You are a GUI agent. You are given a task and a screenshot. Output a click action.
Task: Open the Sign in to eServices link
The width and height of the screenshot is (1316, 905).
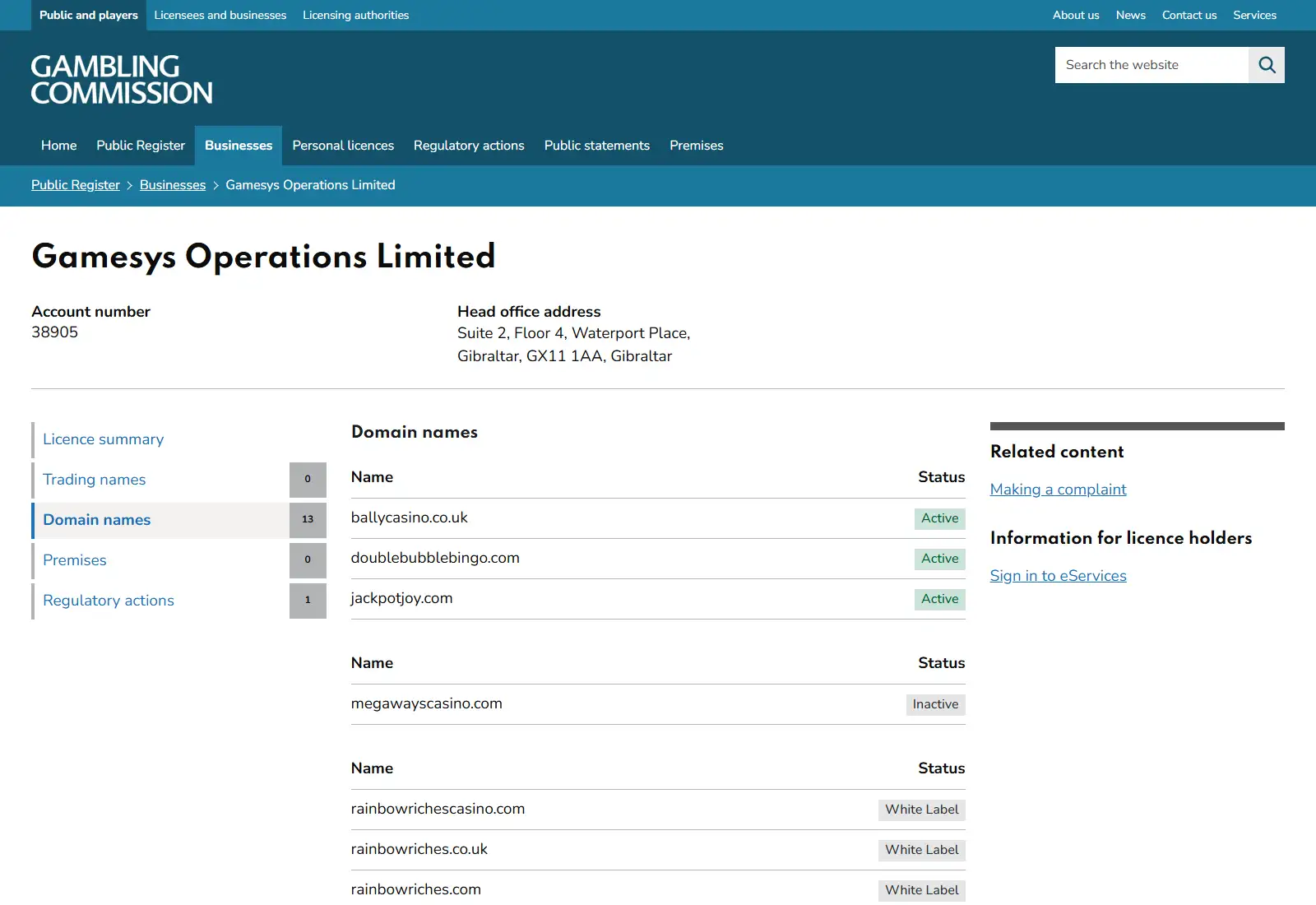(1058, 576)
